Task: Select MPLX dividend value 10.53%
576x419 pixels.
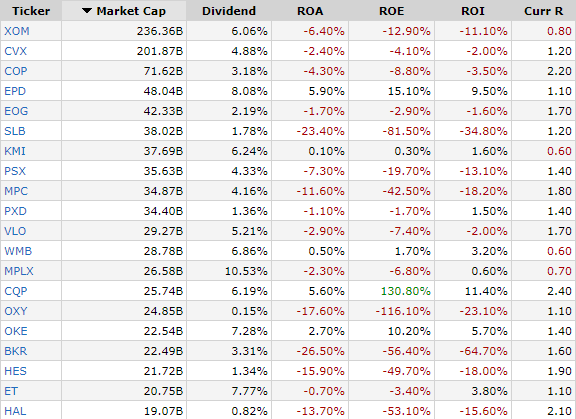Action: click(x=246, y=271)
